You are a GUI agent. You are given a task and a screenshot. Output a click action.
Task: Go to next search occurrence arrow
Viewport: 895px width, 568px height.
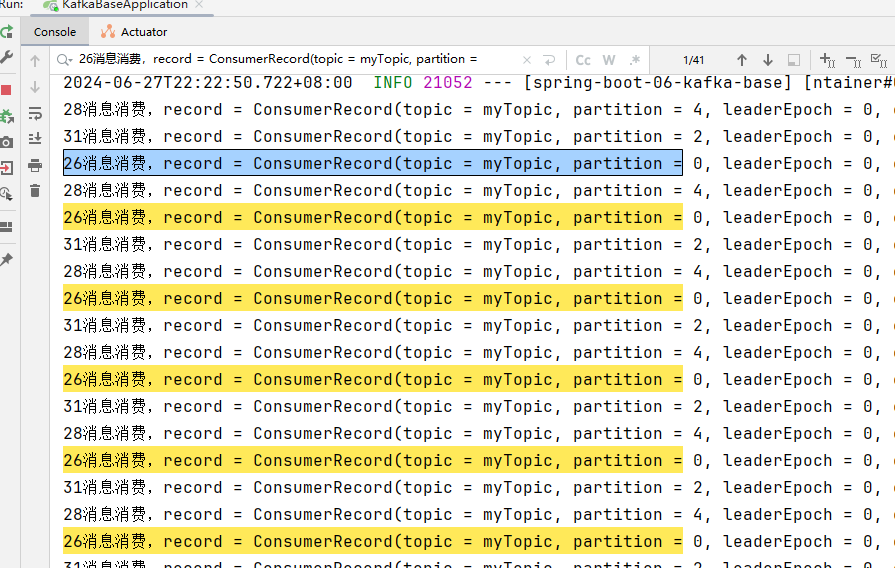point(768,60)
